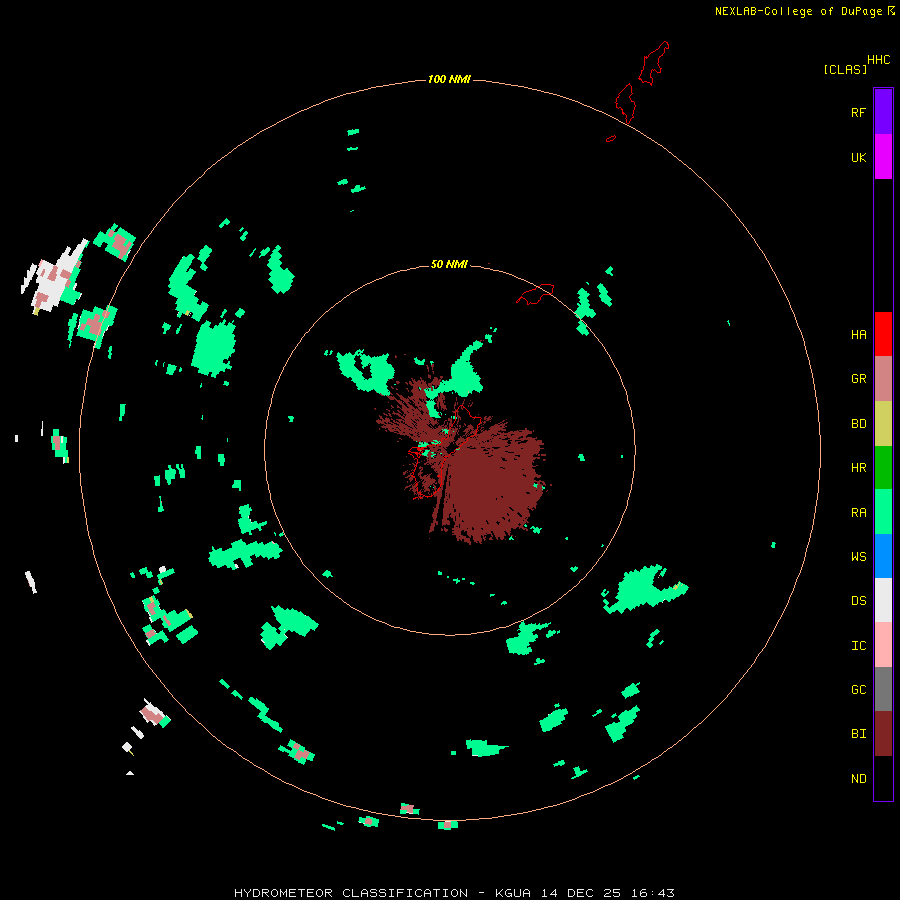Click the HR legend label
The width and height of the screenshot is (900, 900).
coord(858,468)
